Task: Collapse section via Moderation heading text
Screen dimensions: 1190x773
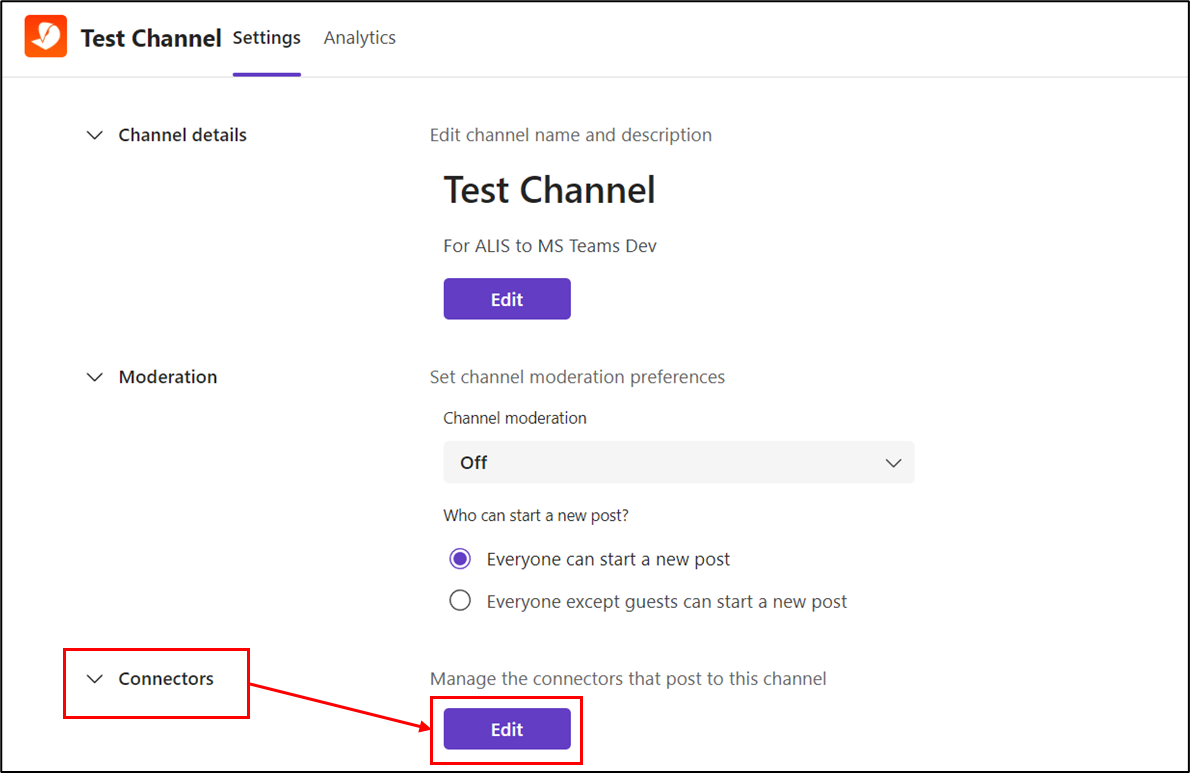Action: 168,377
